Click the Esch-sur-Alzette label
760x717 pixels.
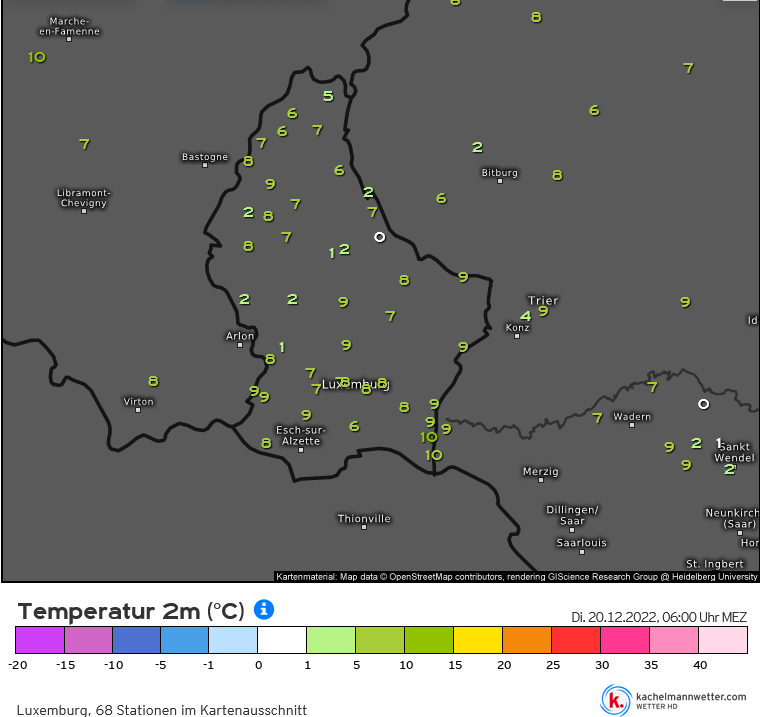[301, 435]
